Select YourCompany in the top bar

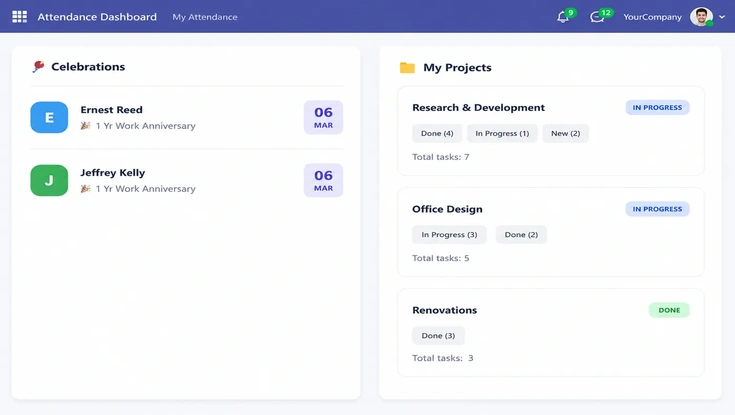pyautogui.click(x=652, y=17)
